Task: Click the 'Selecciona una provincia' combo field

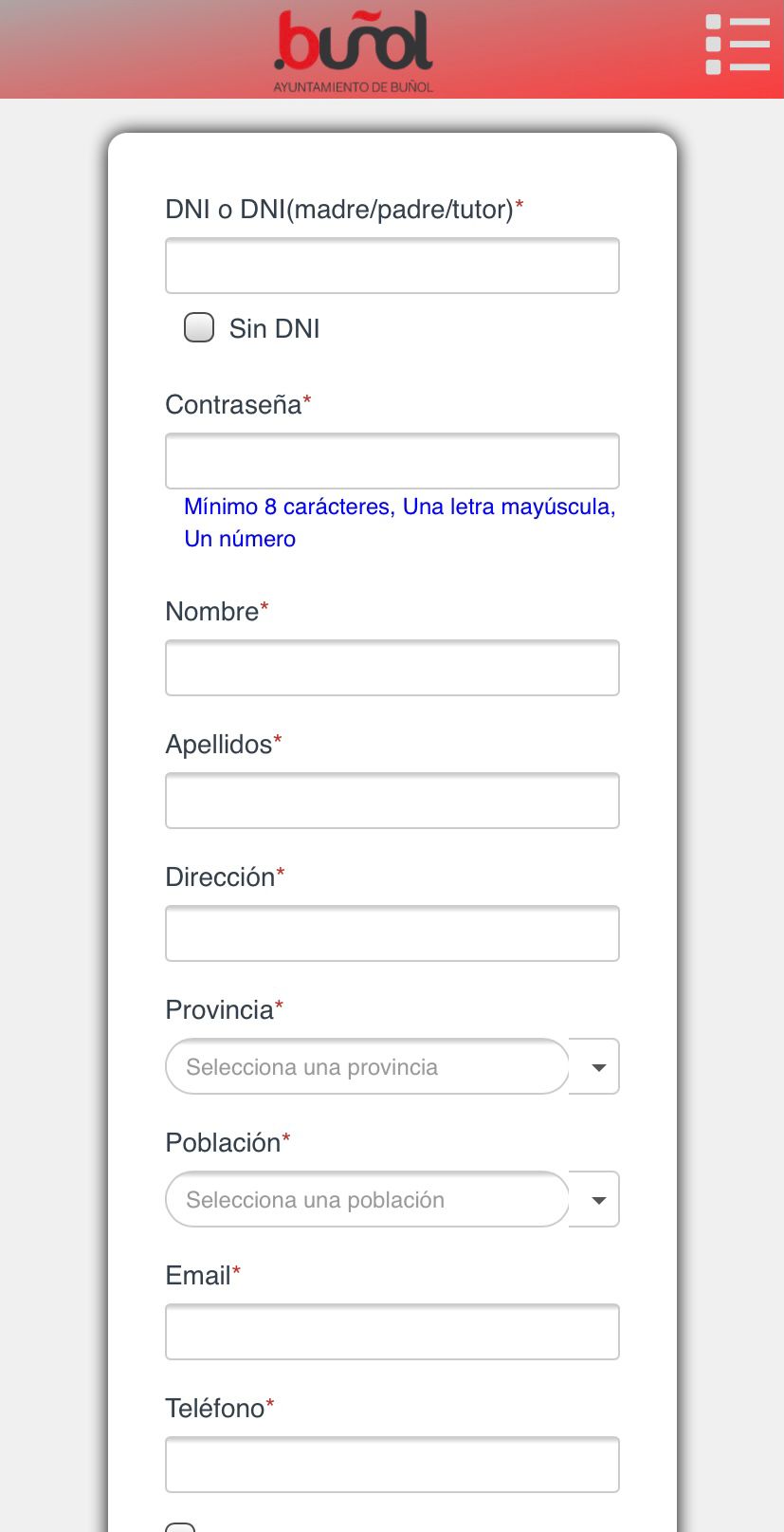Action: click(x=367, y=1067)
